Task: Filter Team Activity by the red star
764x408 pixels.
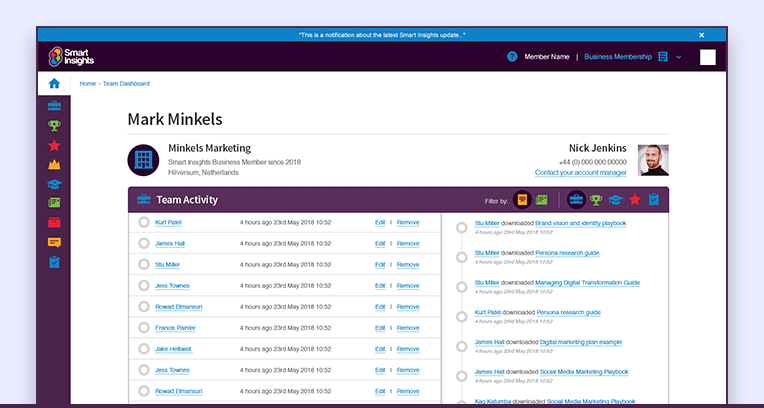Action: click(x=634, y=199)
